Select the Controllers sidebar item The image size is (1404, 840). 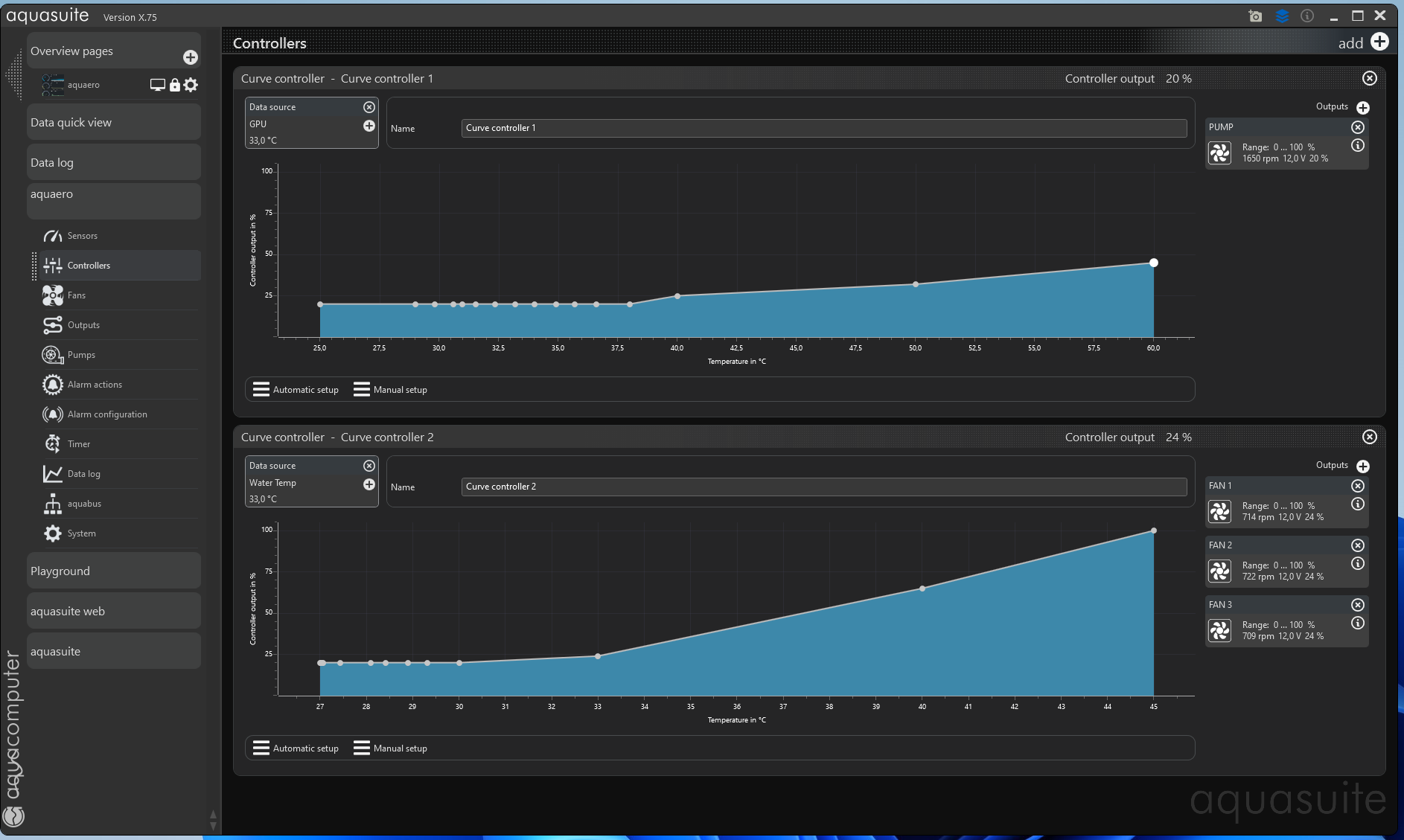pos(119,266)
